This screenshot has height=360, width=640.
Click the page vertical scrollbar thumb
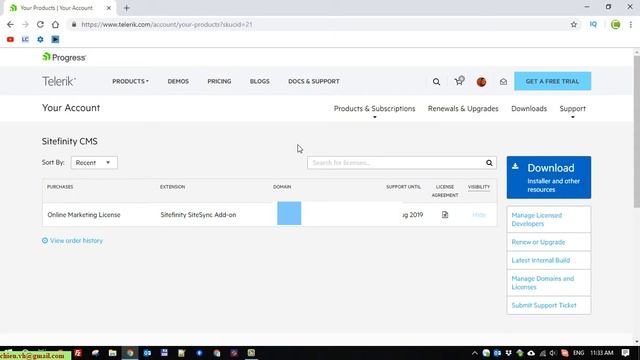click(636, 131)
